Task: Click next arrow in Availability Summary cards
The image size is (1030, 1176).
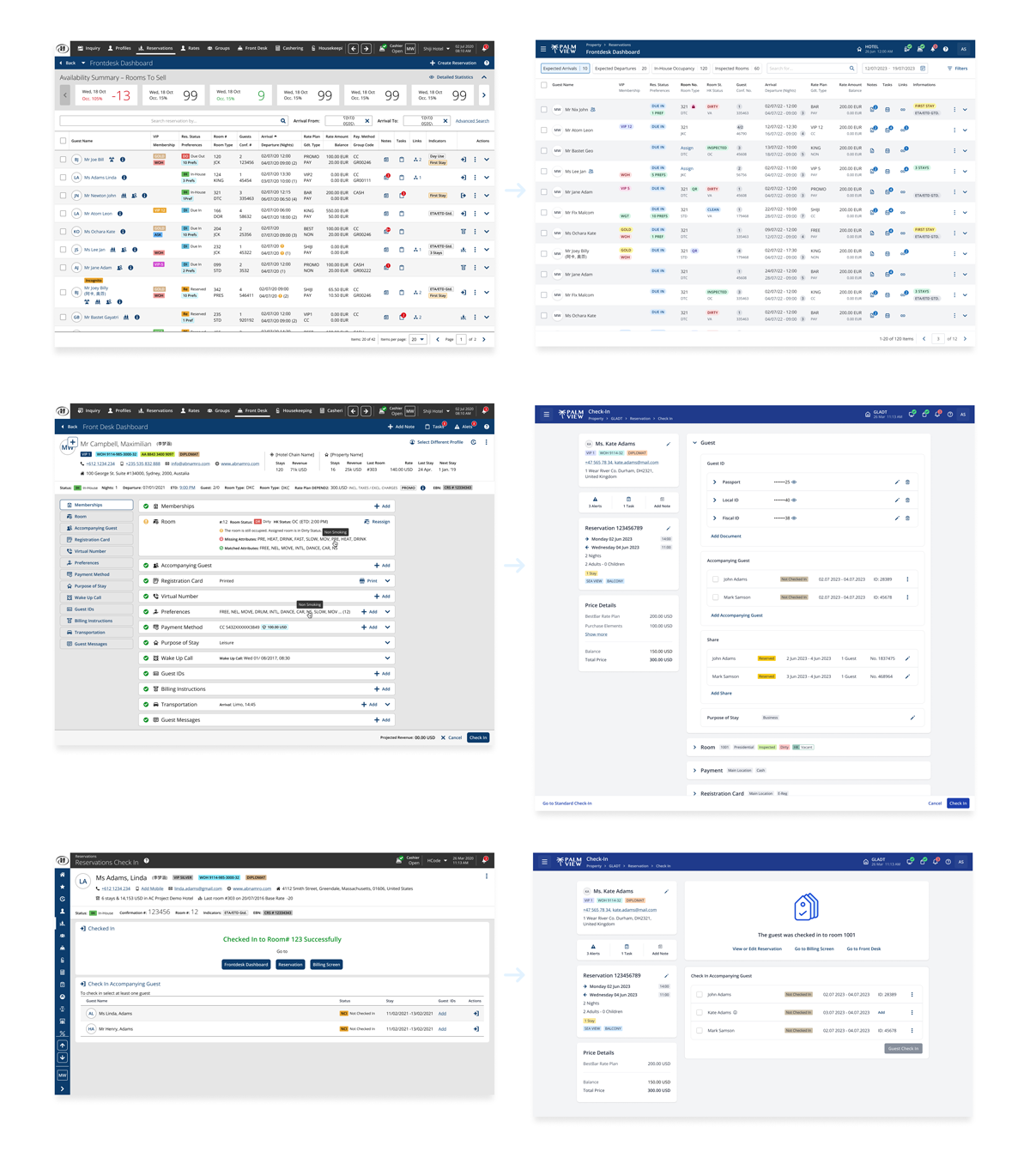Action: point(484,95)
